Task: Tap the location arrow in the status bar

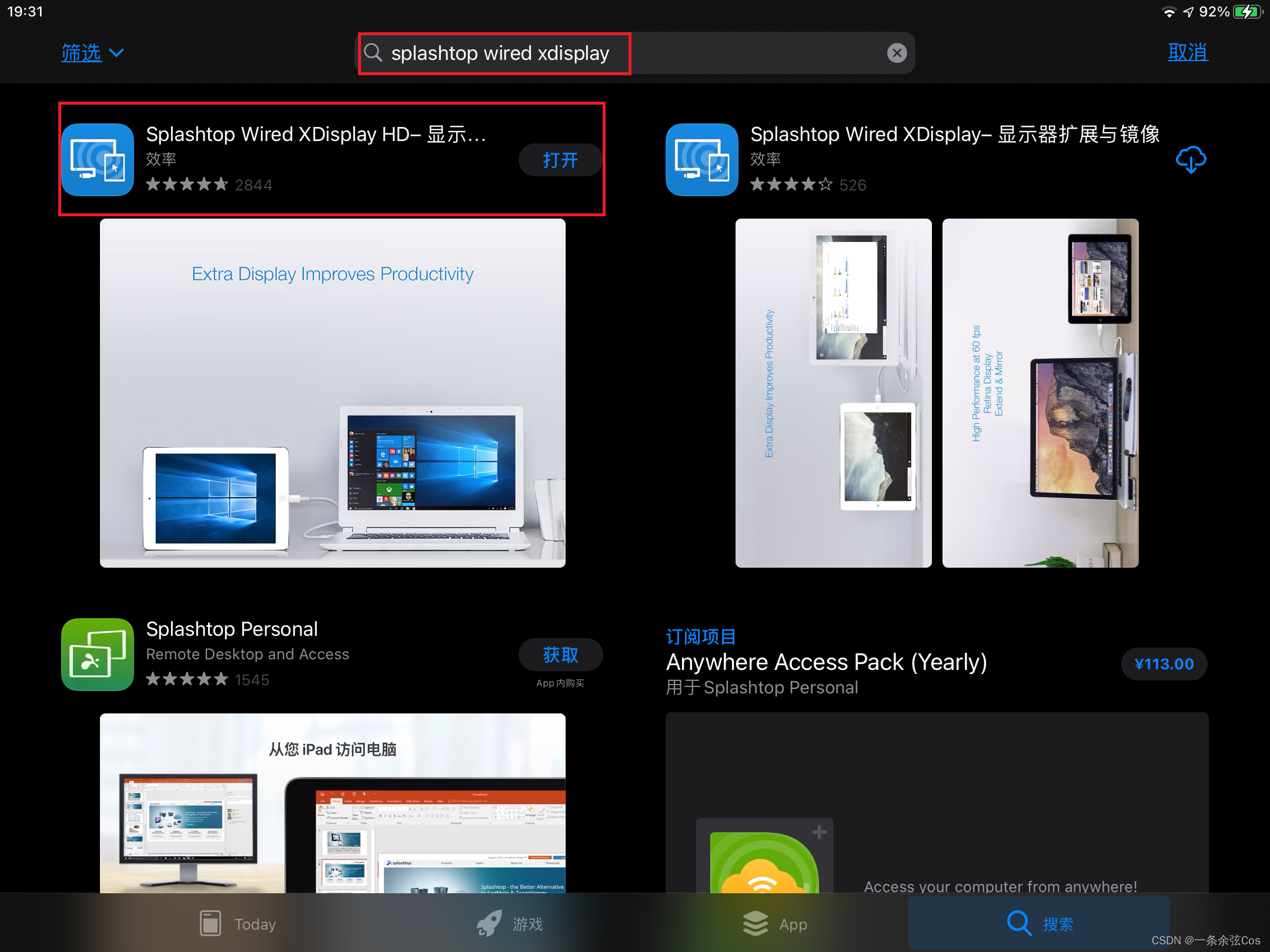Action: 1188,12
